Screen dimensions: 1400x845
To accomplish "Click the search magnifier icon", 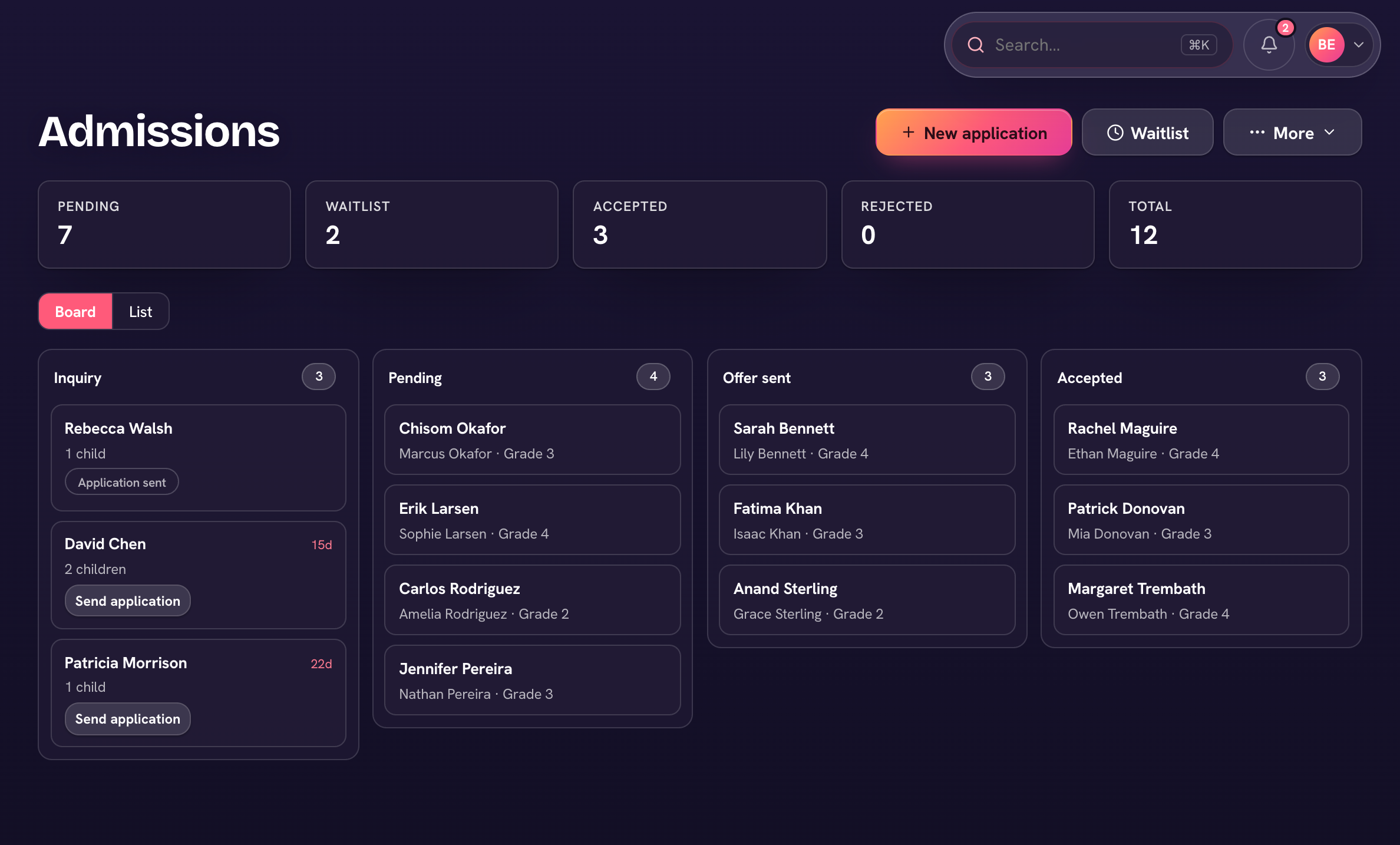I will pos(976,45).
